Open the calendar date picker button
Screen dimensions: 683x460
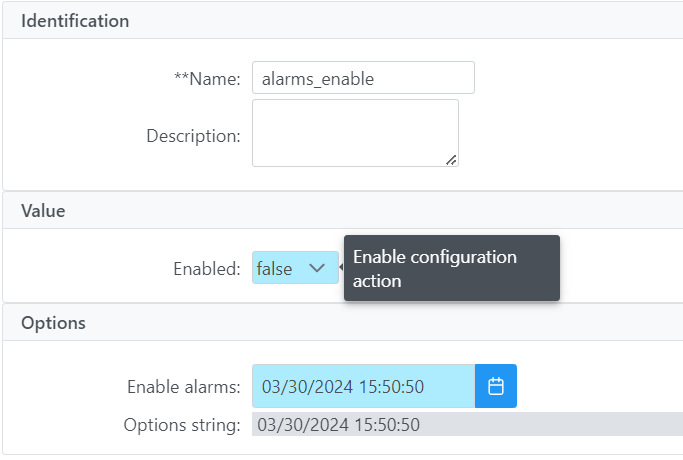[x=495, y=386]
